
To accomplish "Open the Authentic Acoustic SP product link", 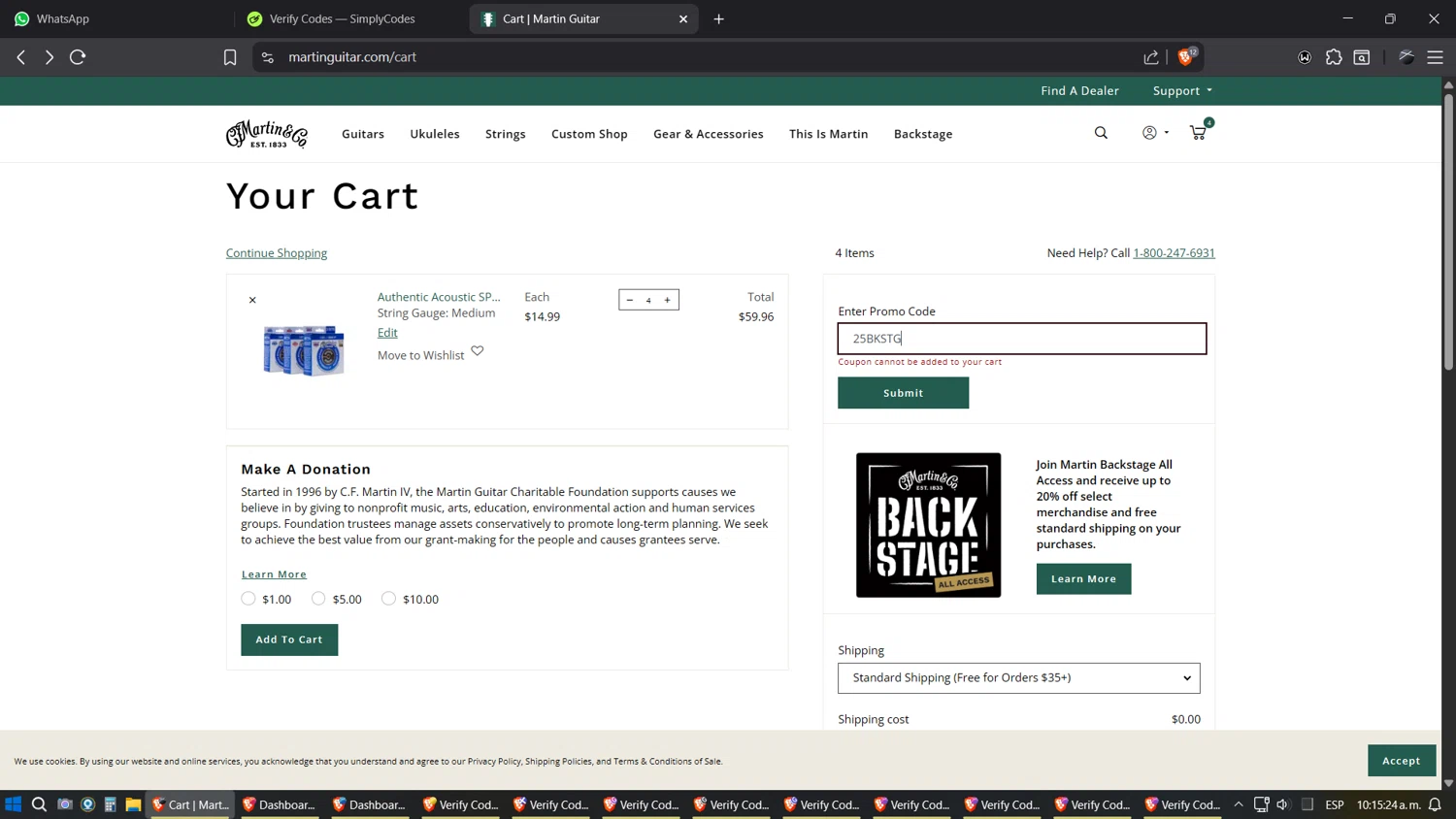I will coord(439,297).
